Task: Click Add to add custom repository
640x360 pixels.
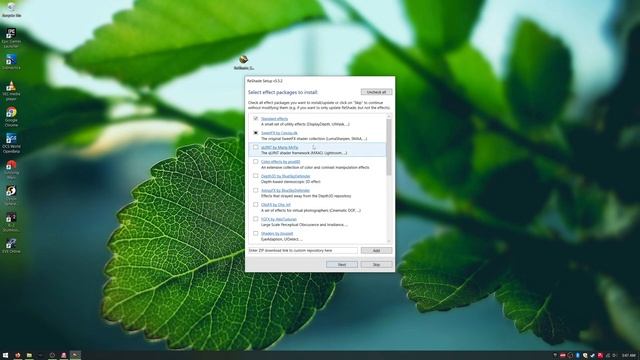Action: click(x=376, y=251)
